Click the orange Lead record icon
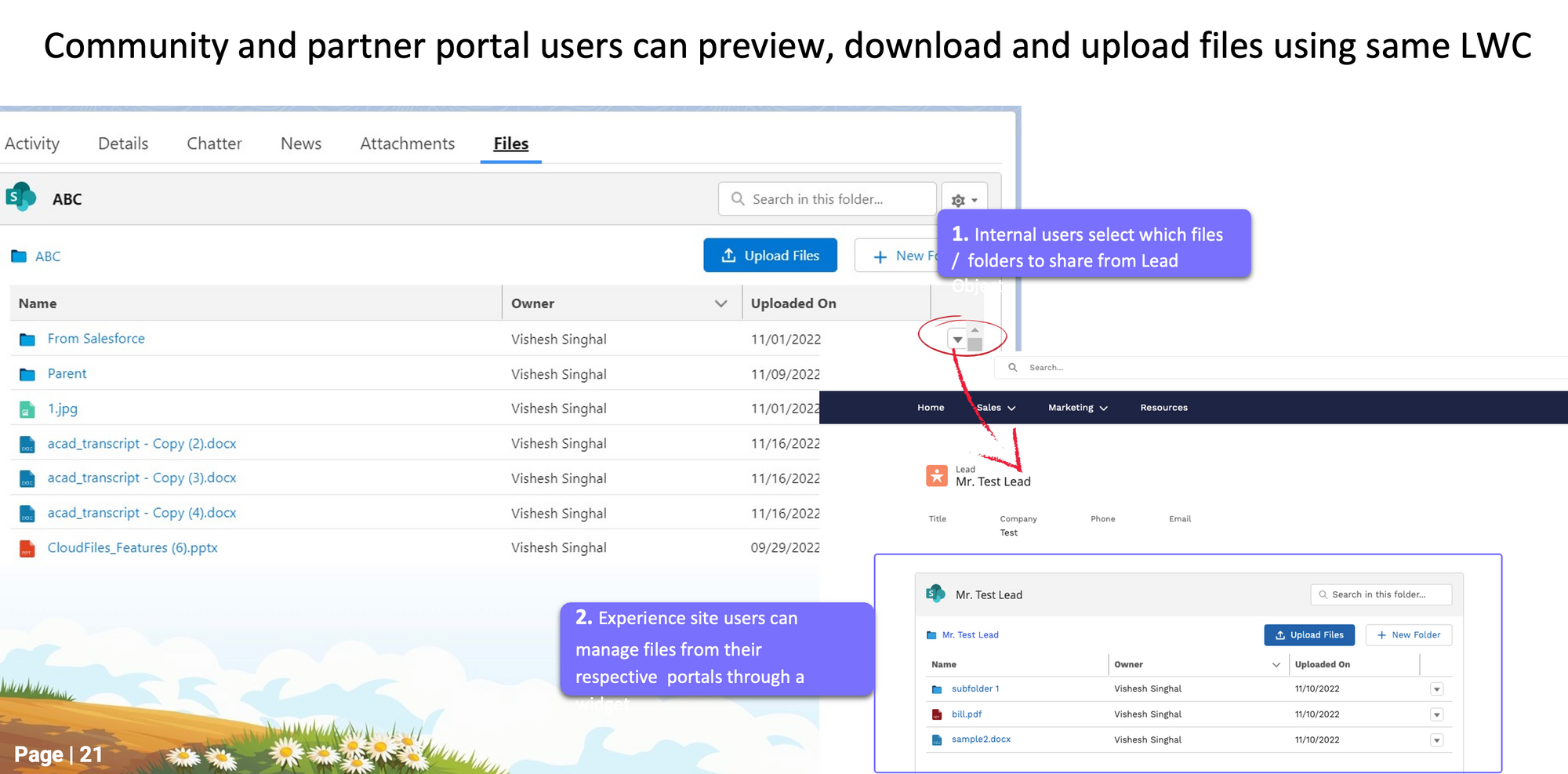This screenshot has width=1568, height=774. (x=937, y=475)
